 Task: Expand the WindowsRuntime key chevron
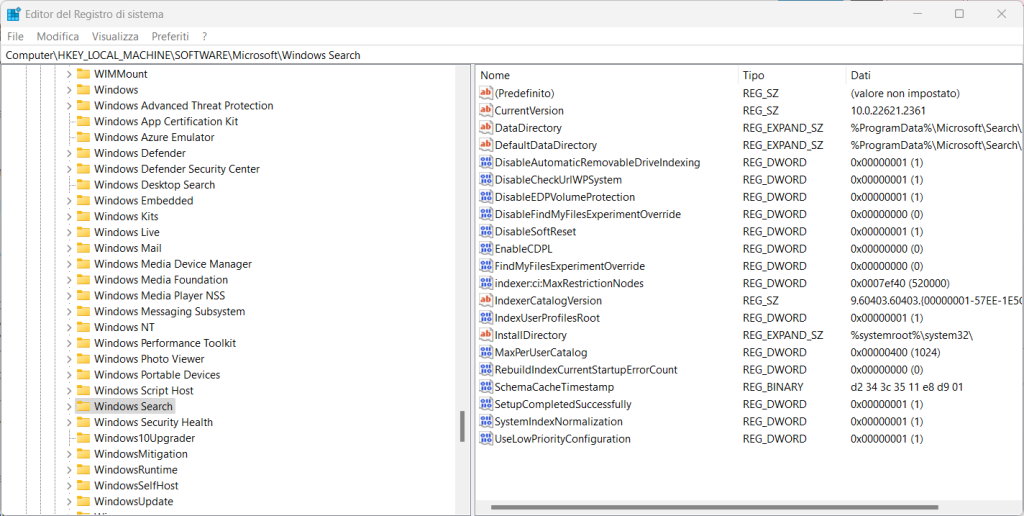click(69, 470)
